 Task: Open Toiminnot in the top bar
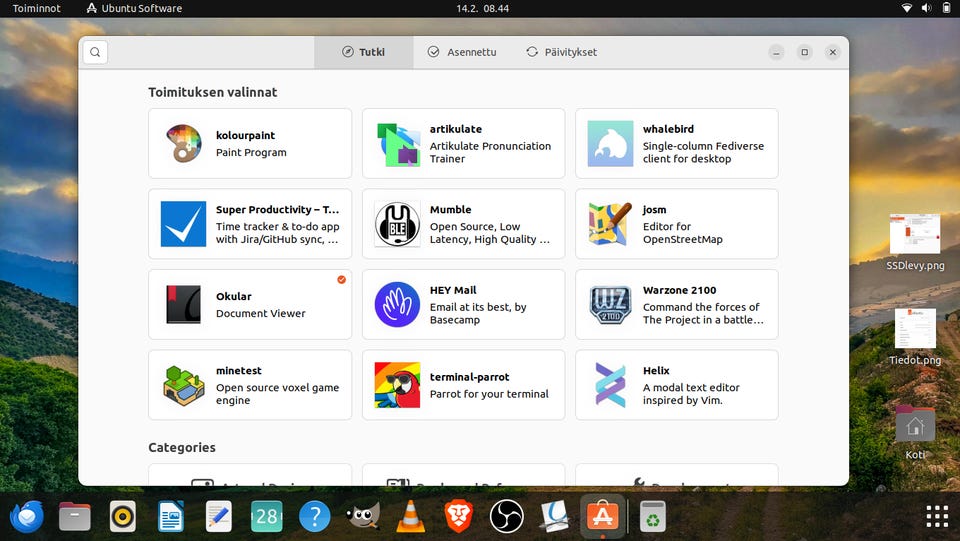coord(37,9)
